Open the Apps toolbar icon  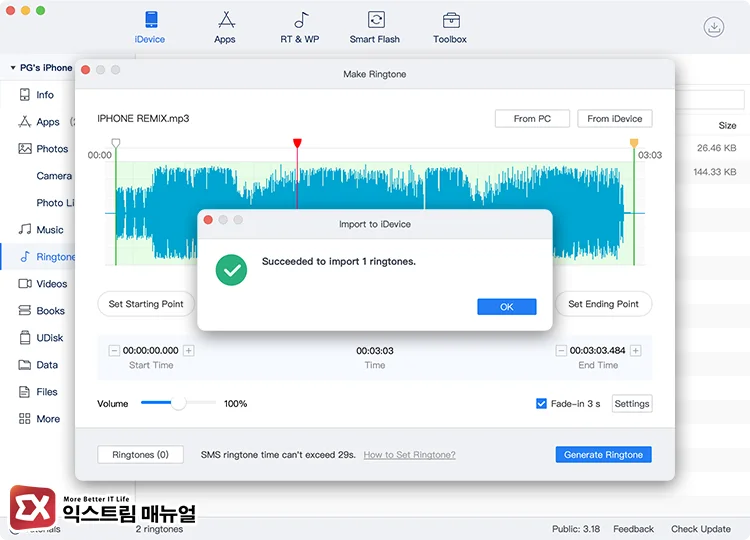coord(225,21)
